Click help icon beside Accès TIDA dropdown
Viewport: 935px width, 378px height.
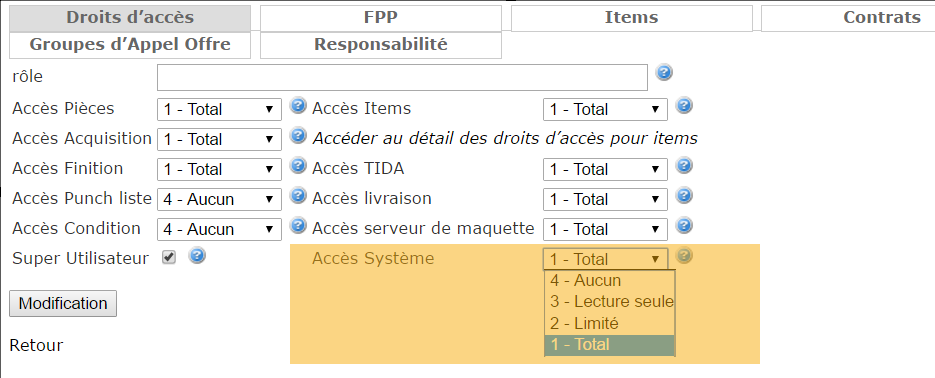pos(684,165)
